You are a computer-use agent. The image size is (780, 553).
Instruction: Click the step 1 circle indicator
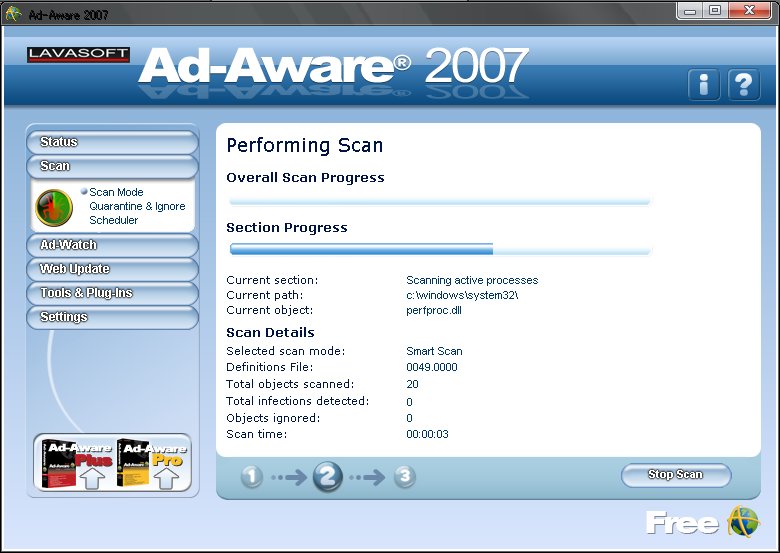click(252, 477)
